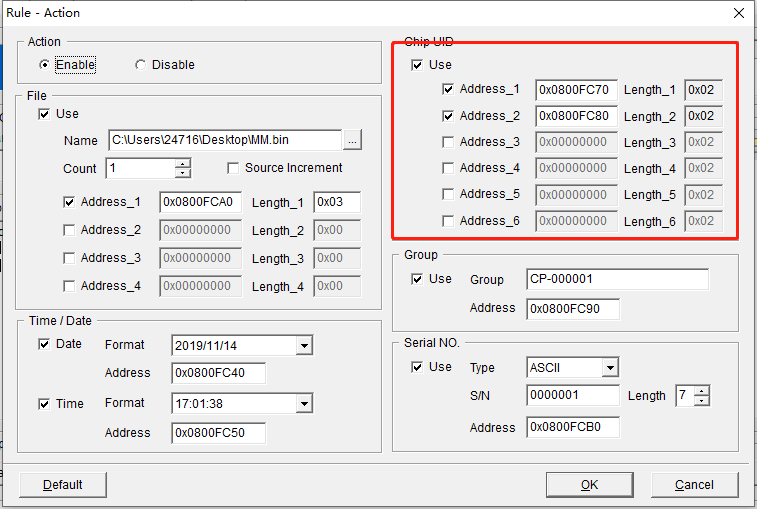Image resolution: width=757 pixels, height=509 pixels.
Task: Toggle Chip UID Address_2 checkbox
Action: pyautogui.click(x=448, y=116)
